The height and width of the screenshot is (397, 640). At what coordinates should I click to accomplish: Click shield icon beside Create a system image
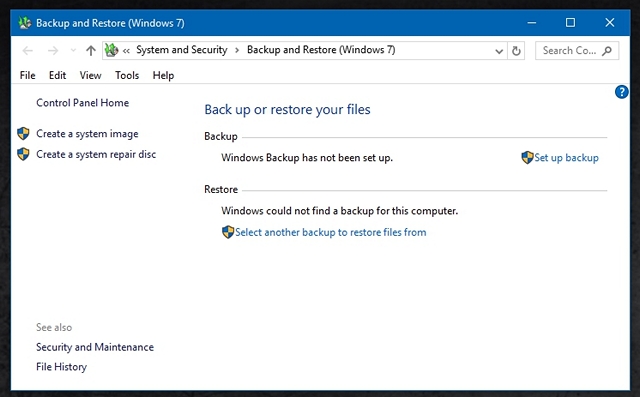23,133
